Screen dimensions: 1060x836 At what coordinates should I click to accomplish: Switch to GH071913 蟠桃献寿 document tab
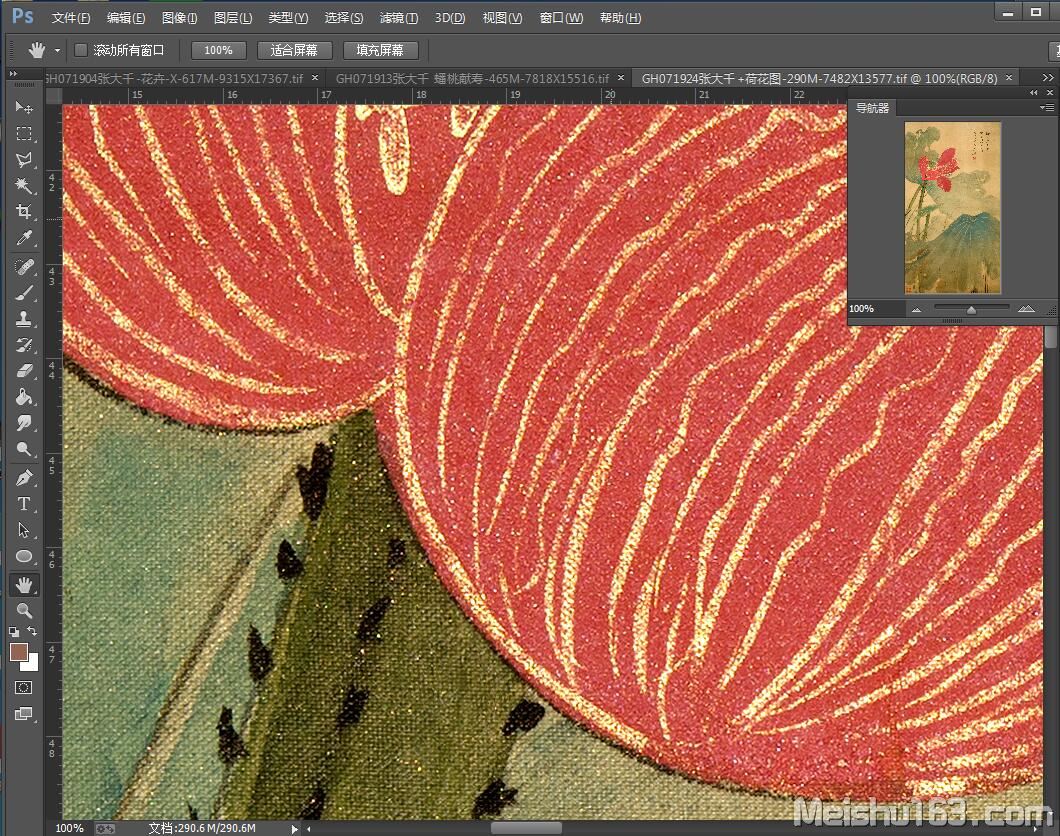473,78
